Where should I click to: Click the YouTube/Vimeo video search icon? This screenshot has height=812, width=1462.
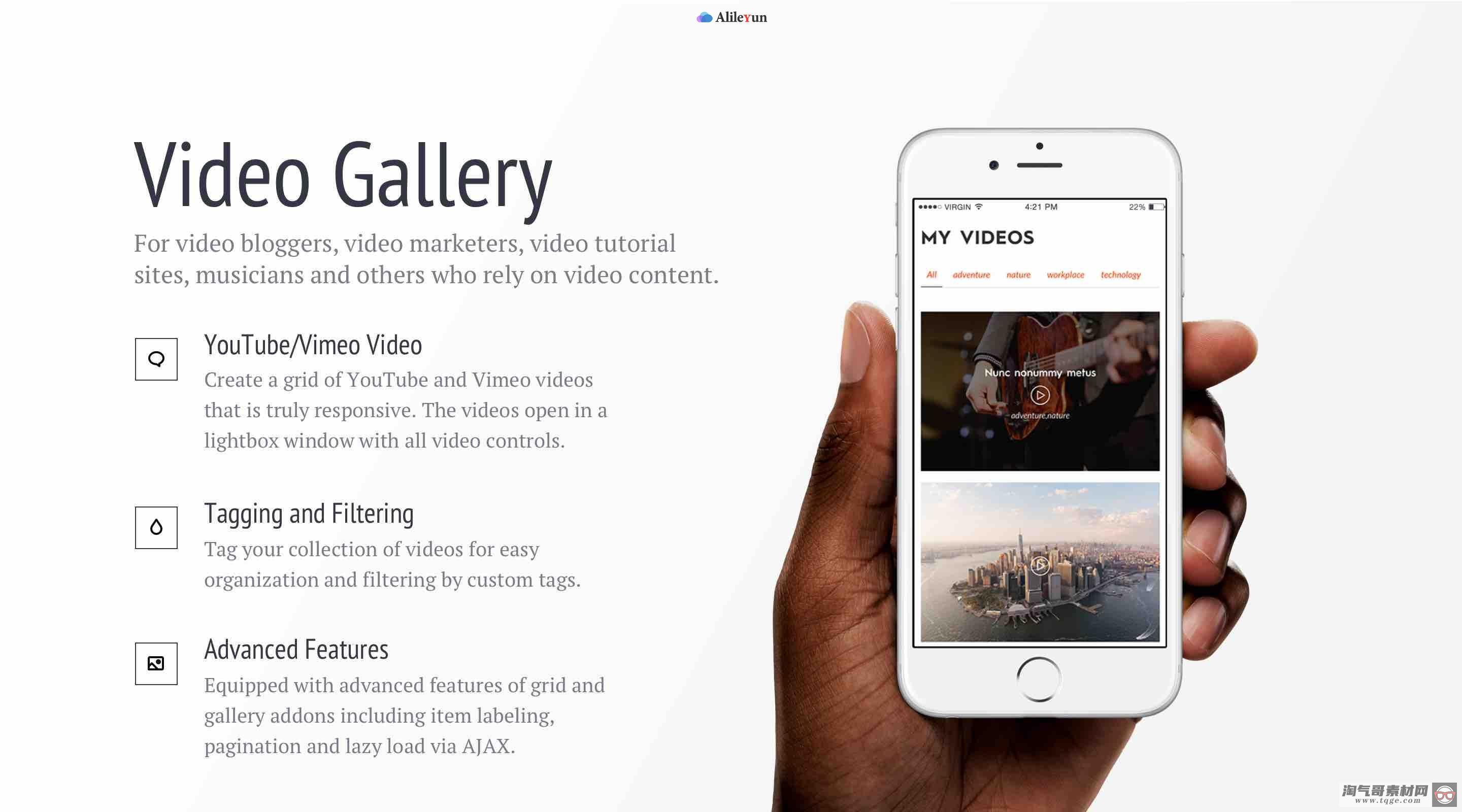(x=155, y=358)
